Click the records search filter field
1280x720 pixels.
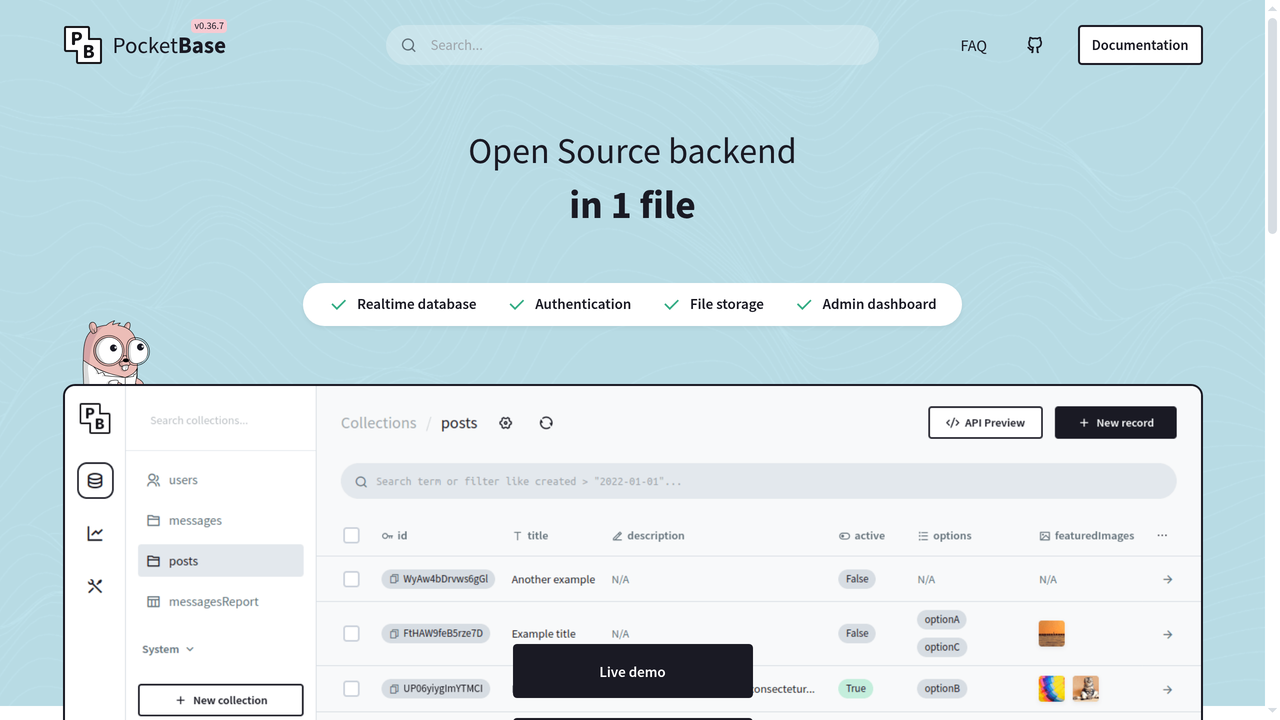[x=758, y=481]
